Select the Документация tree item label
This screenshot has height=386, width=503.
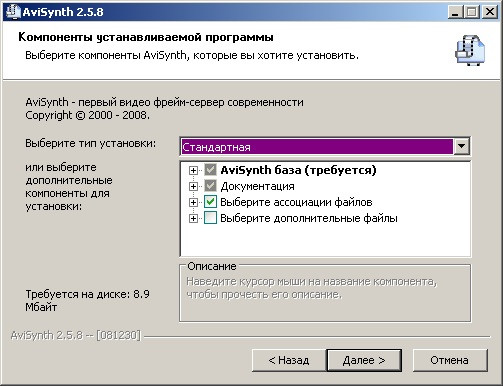tap(257, 186)
